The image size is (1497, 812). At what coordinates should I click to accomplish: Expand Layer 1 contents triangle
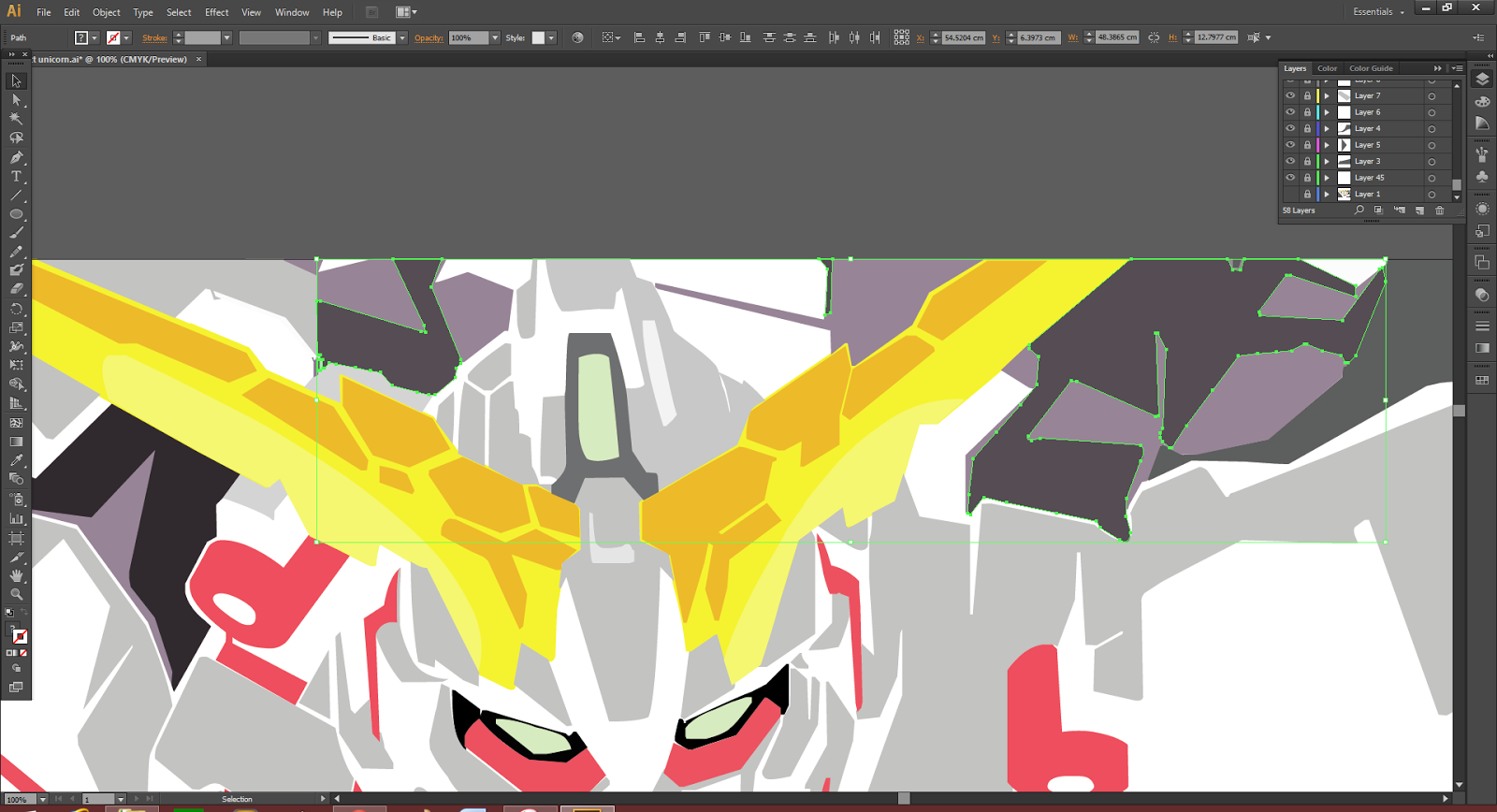[x=1327, y=194]
